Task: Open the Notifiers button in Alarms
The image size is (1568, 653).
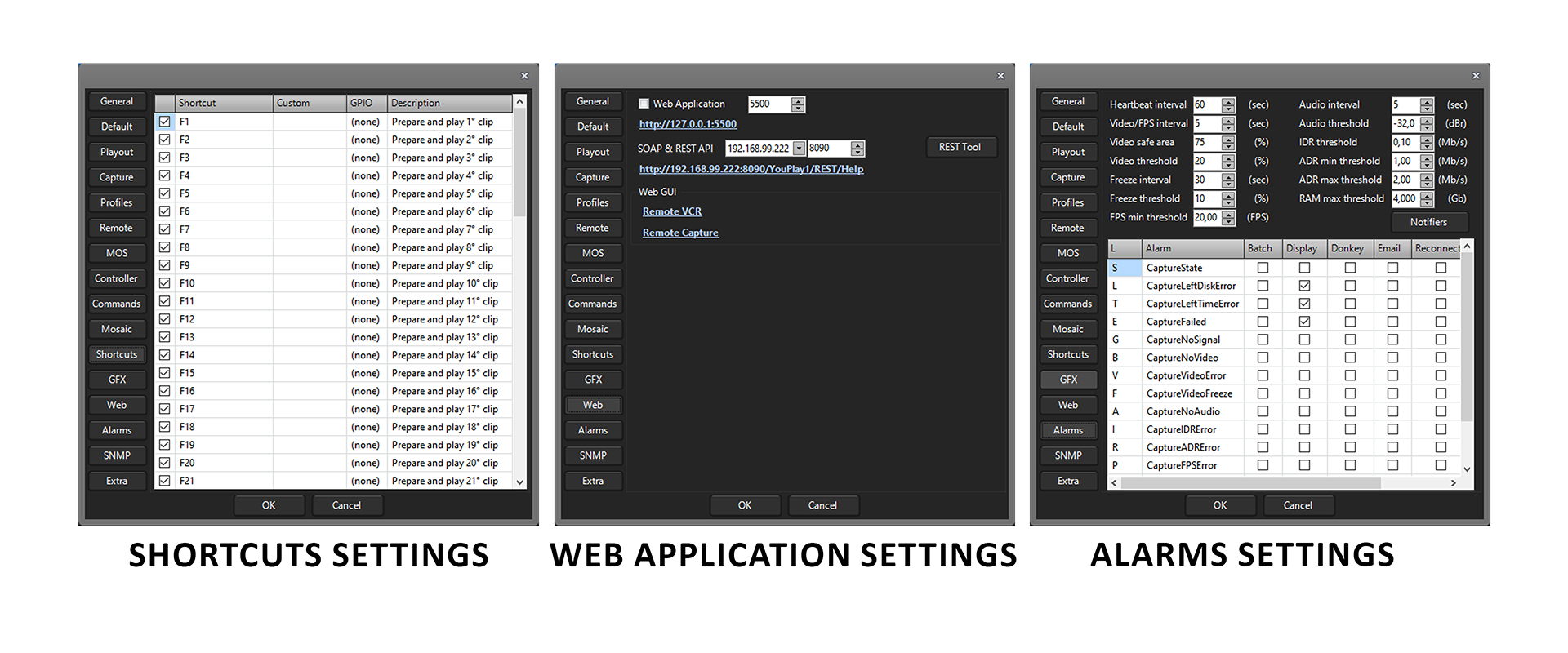Action: (x=1428, y=222)
